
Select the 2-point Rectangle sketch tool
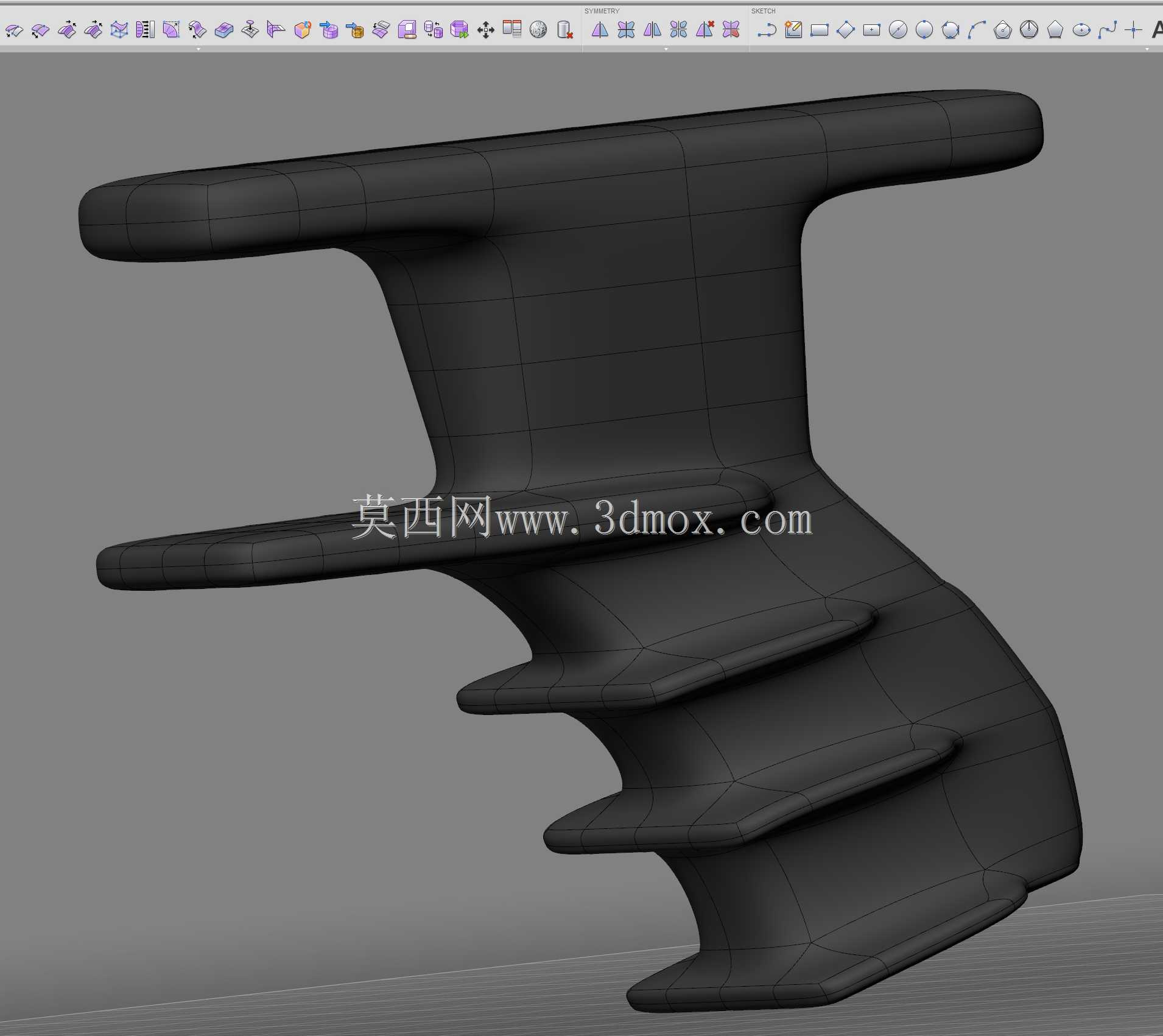tap(819, 29)
